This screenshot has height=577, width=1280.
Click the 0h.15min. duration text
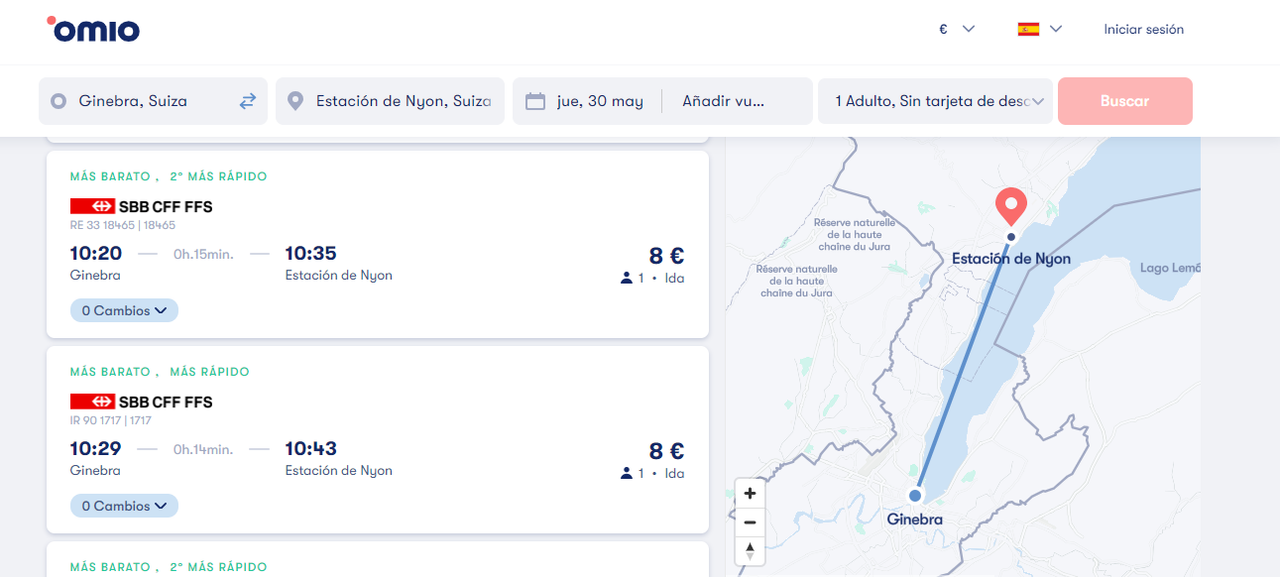[203, 254]
